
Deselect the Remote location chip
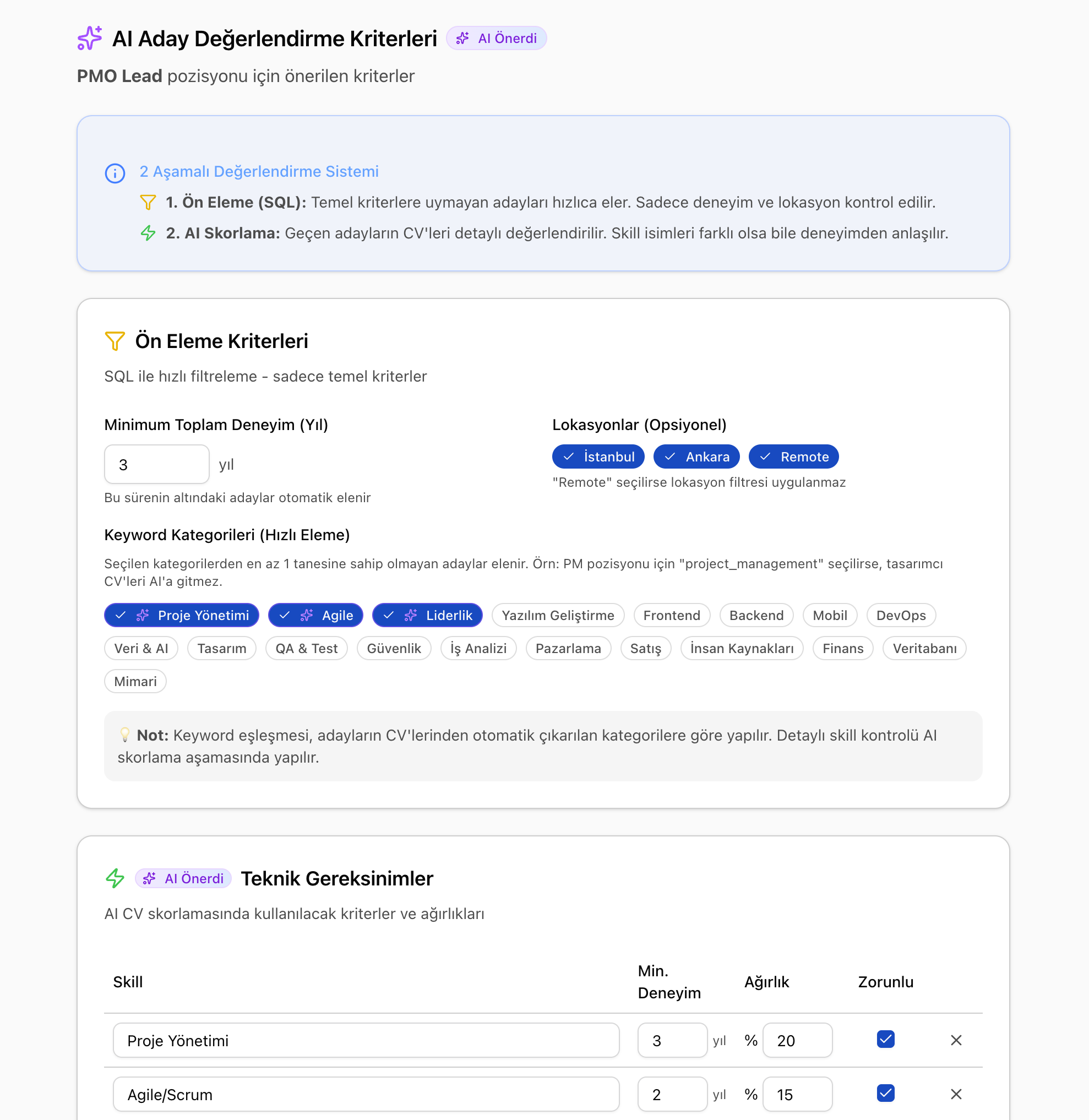coord(793,456)
